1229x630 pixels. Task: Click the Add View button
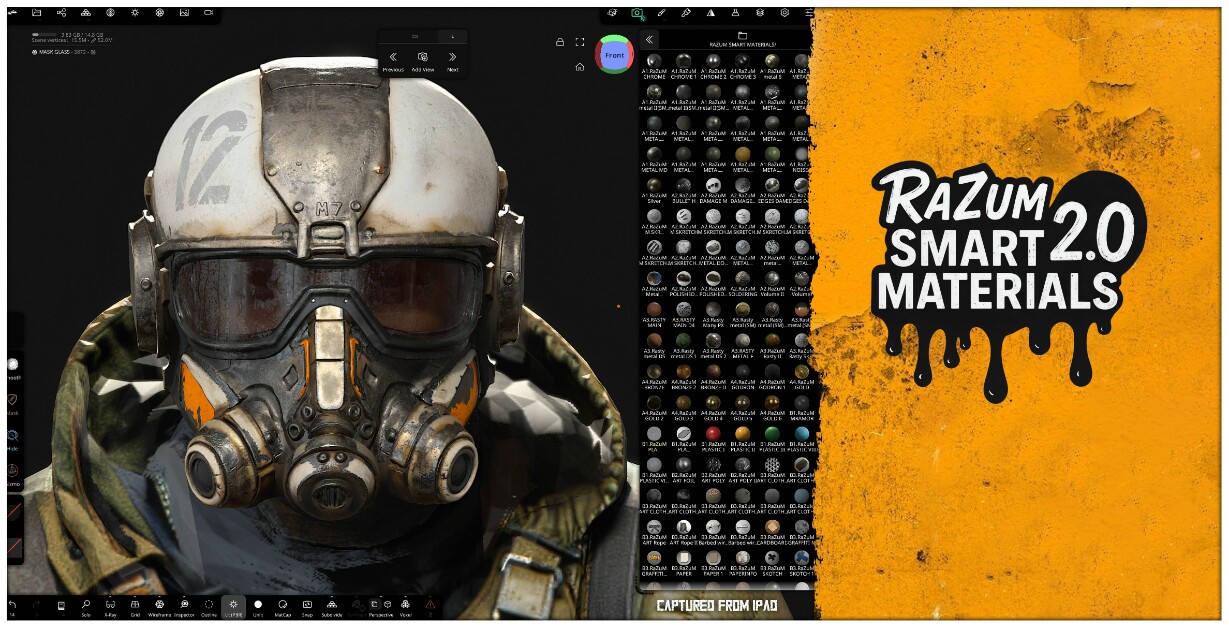click(423, 60)
